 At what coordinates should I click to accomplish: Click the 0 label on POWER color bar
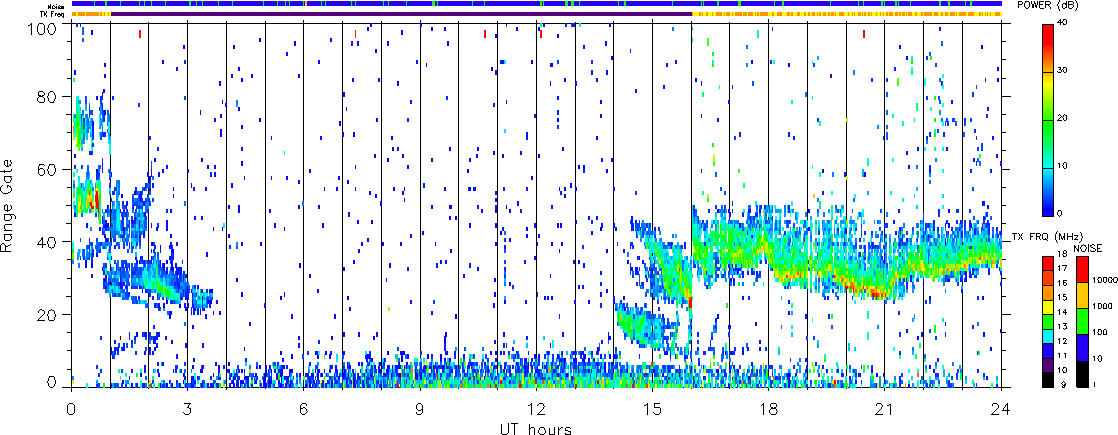point(1062,213)
